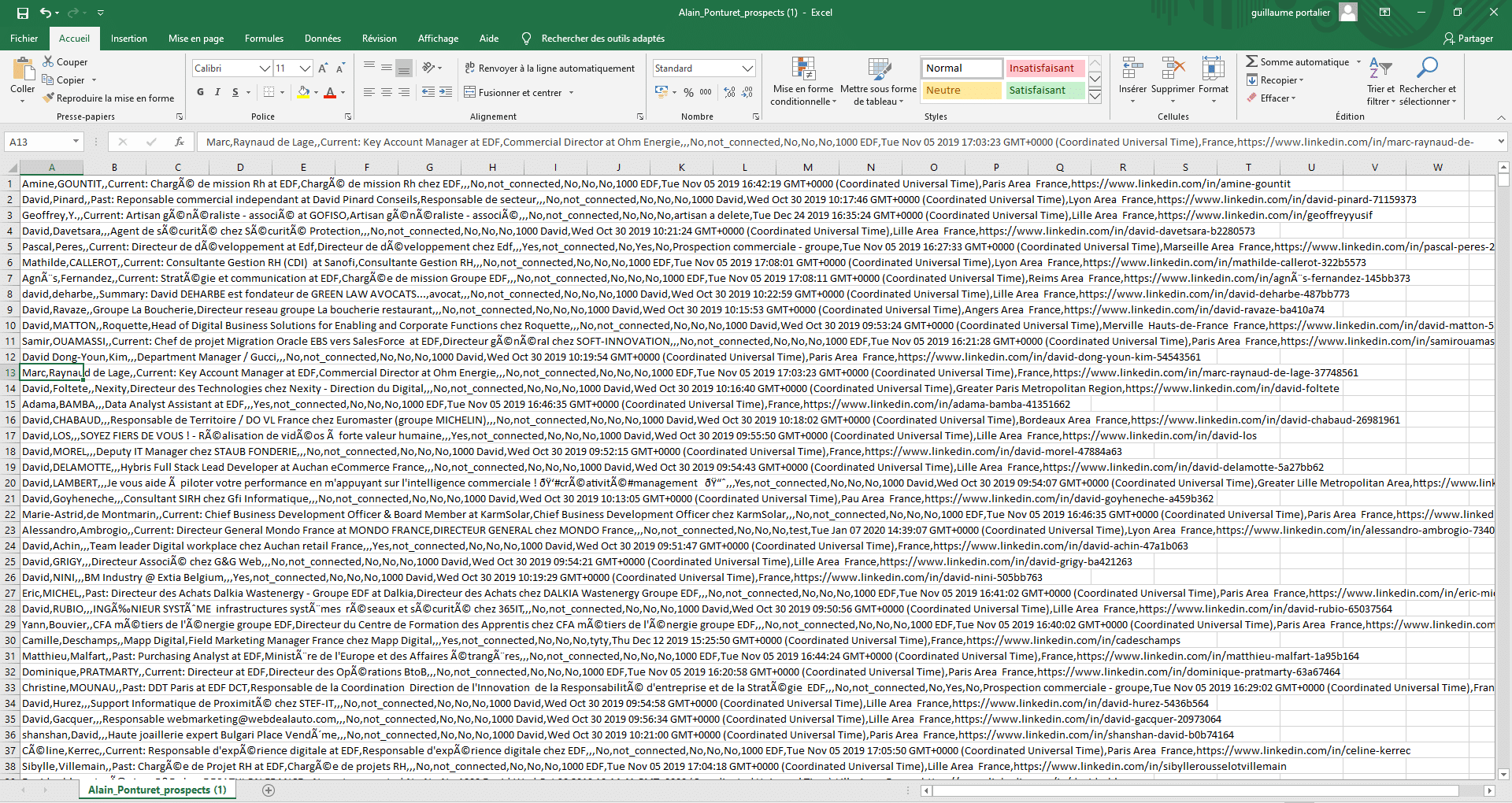Image resolution: width=1512 pixels, height=803 pixels.
Task: Click the font color A swatch
Action: coord(330,92)
